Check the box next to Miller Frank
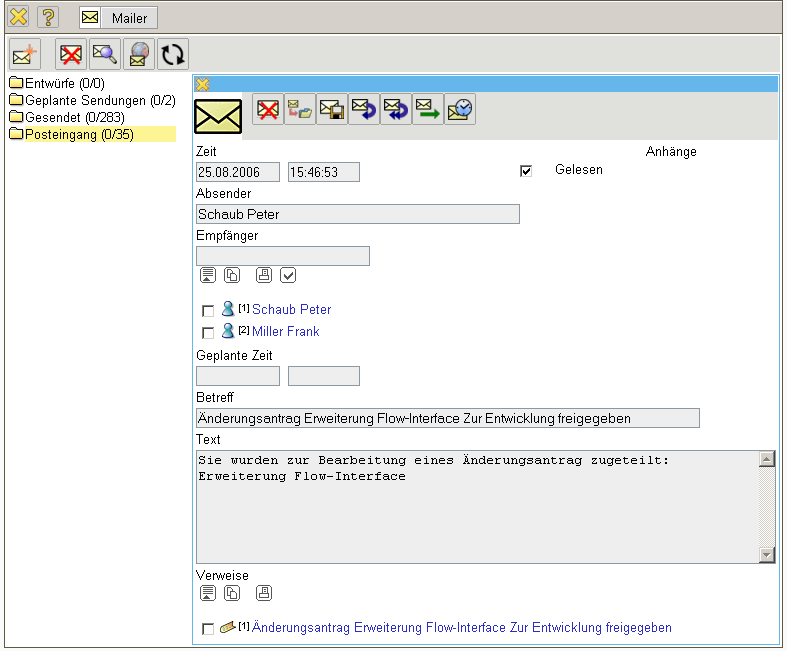 pos(208,333)
